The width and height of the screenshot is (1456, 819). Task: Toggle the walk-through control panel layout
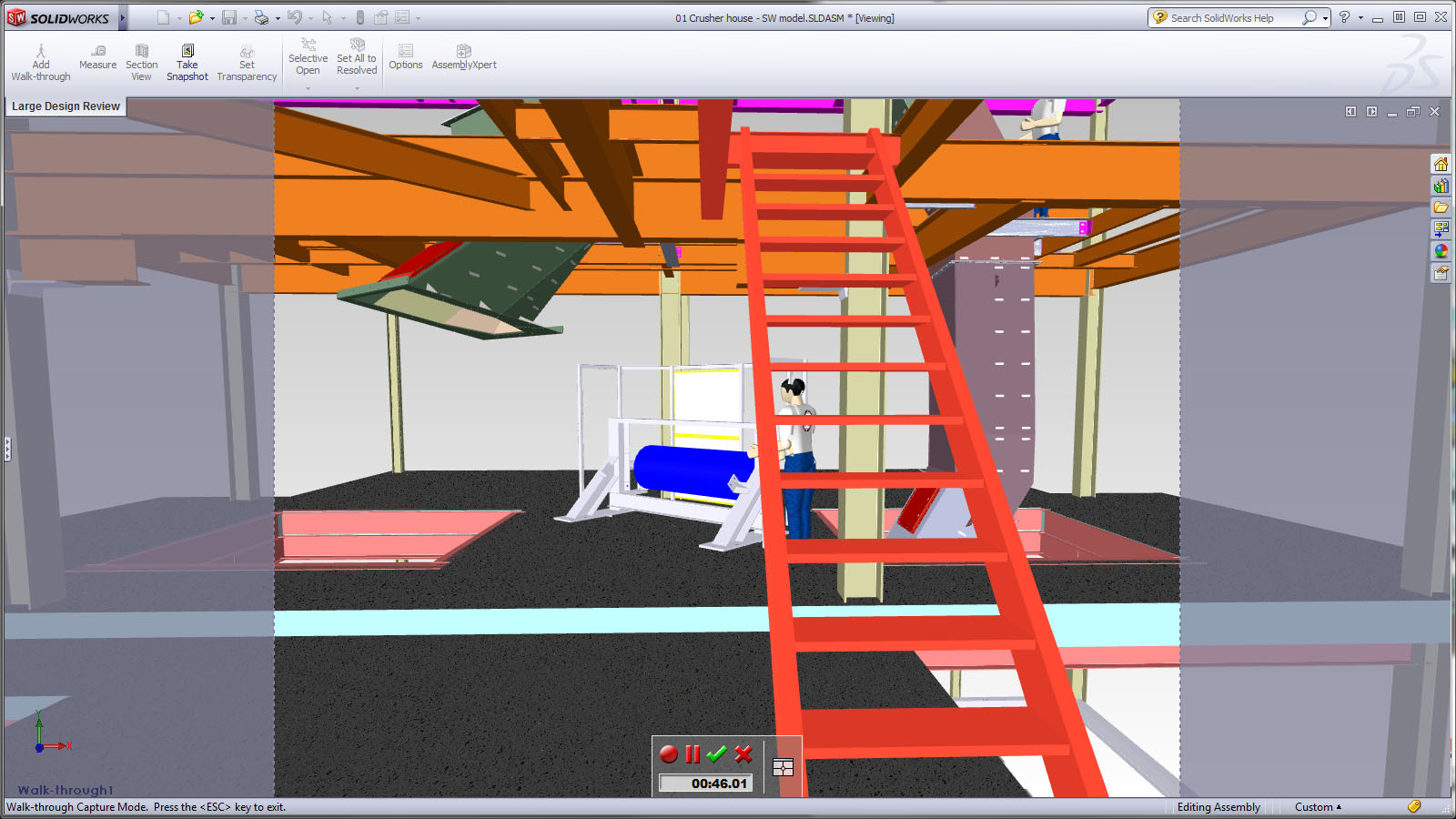pyautogui.click(x=783, y=767)
